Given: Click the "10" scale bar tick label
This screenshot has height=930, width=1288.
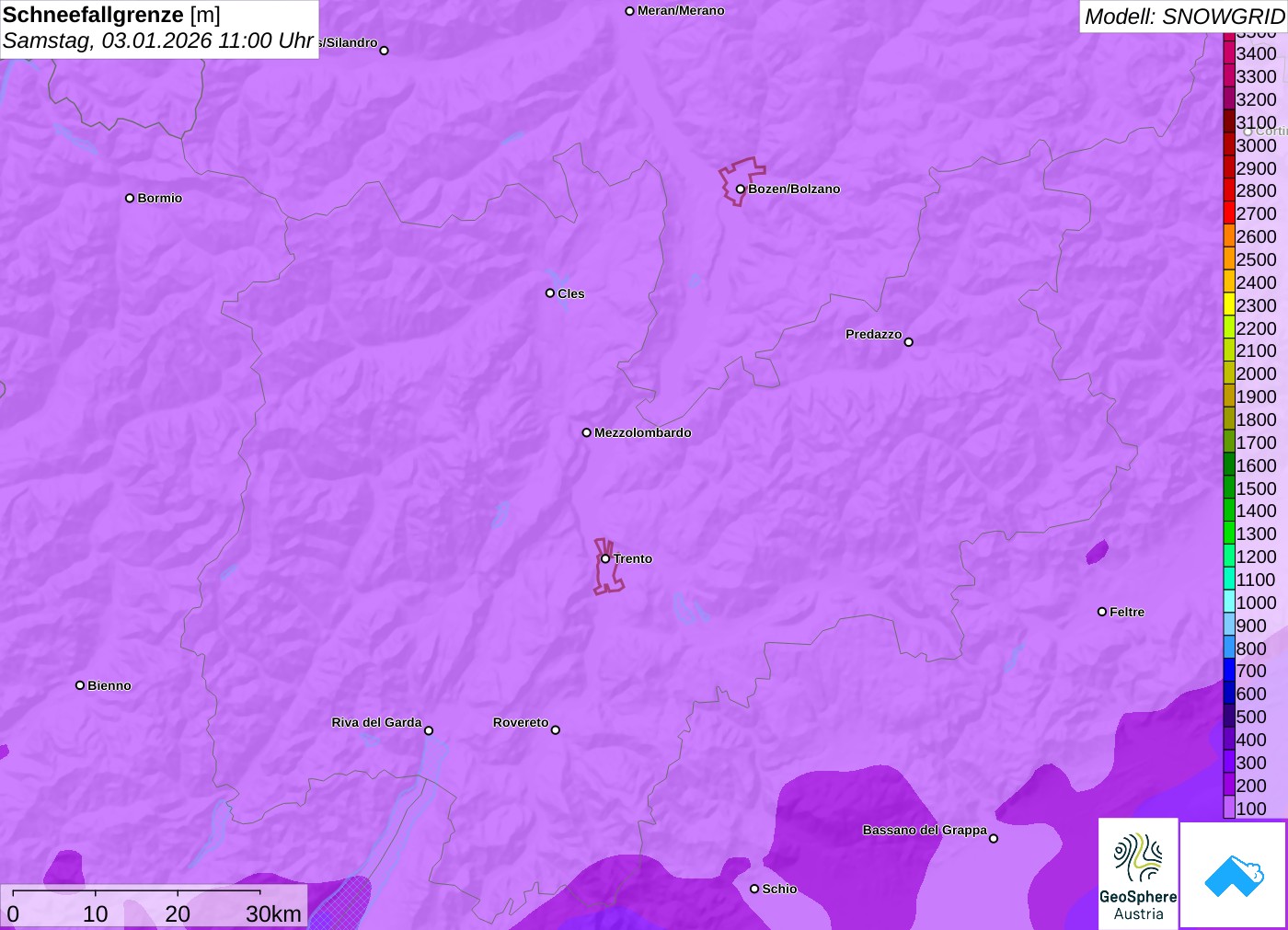Looking at the screenshot, I should (96, 913).
